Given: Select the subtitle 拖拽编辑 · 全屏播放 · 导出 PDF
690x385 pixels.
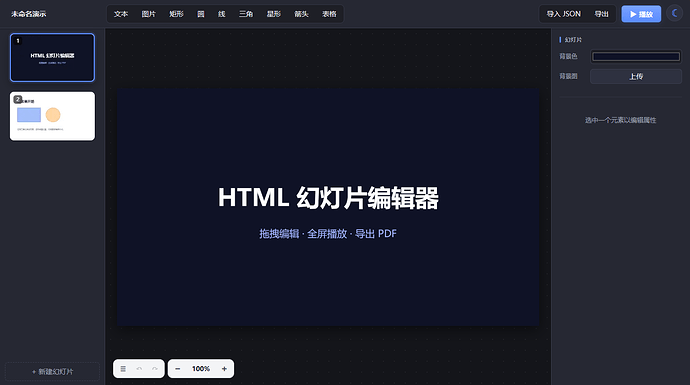Looking at the screenshot, I should click(x=328, y=234).
